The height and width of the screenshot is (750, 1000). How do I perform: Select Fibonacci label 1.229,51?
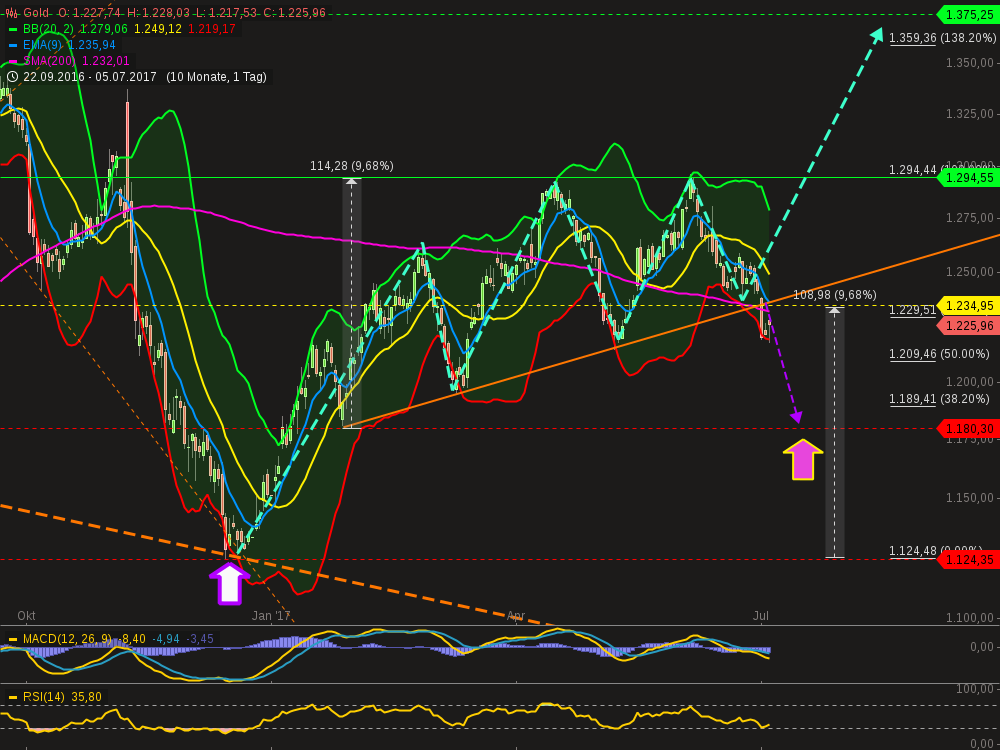tap(913, 310)
